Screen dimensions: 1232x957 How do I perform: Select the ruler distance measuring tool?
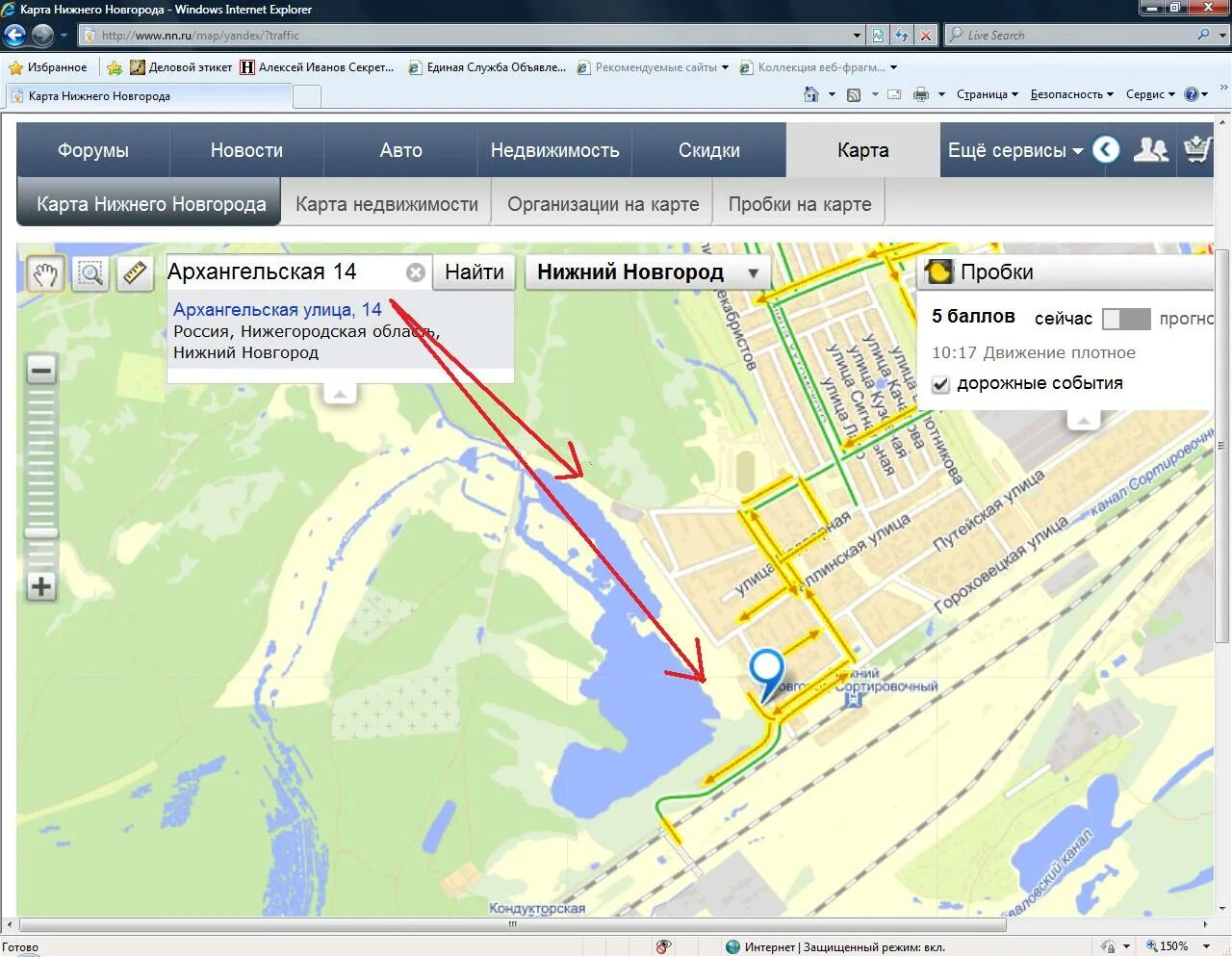click(135, 274)
